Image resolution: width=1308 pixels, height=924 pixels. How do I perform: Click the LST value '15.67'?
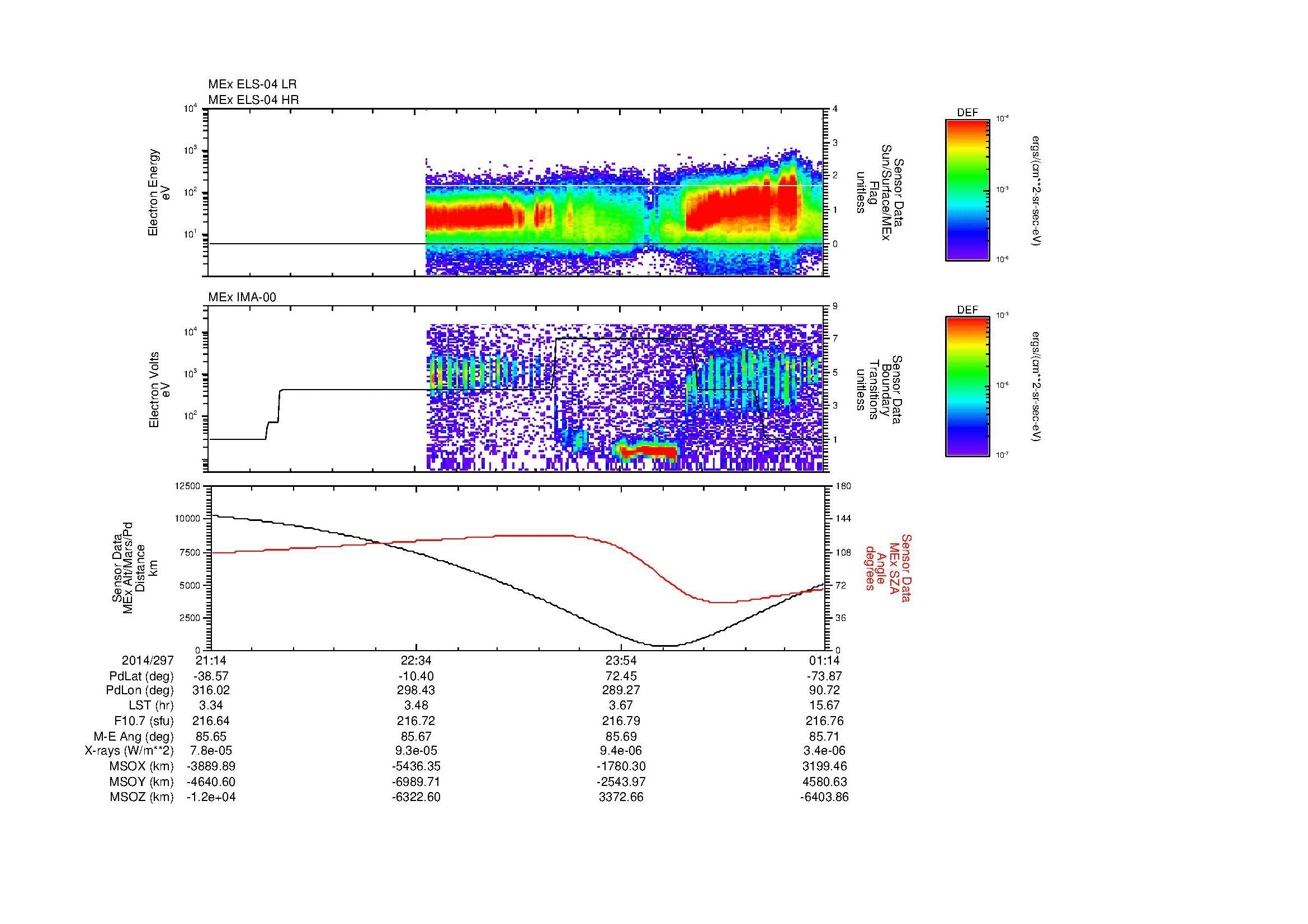tap(824, 706)
